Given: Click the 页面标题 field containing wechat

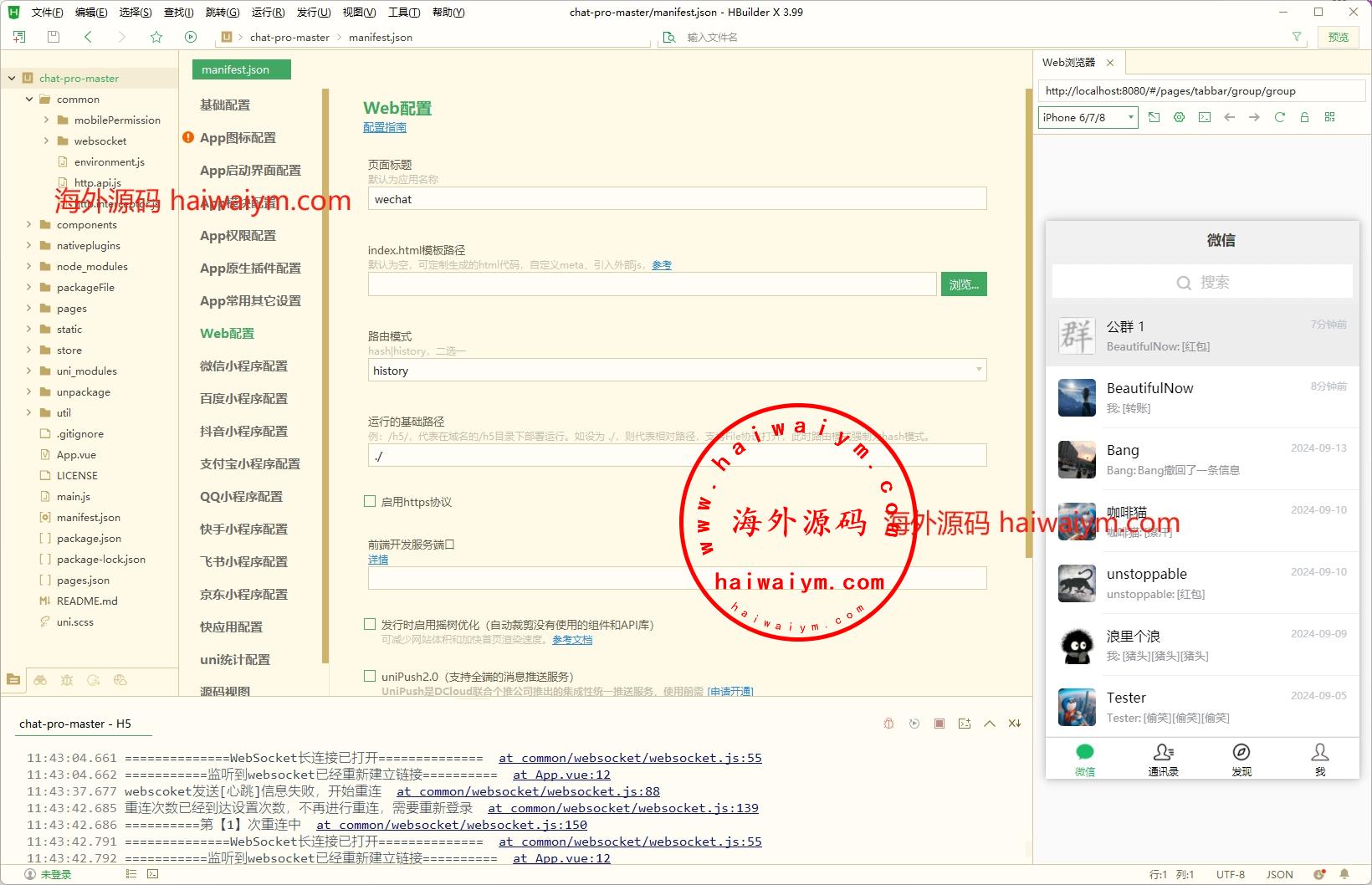Looking at the screenshot, I should pyautogui.click(x=677, y=199).
